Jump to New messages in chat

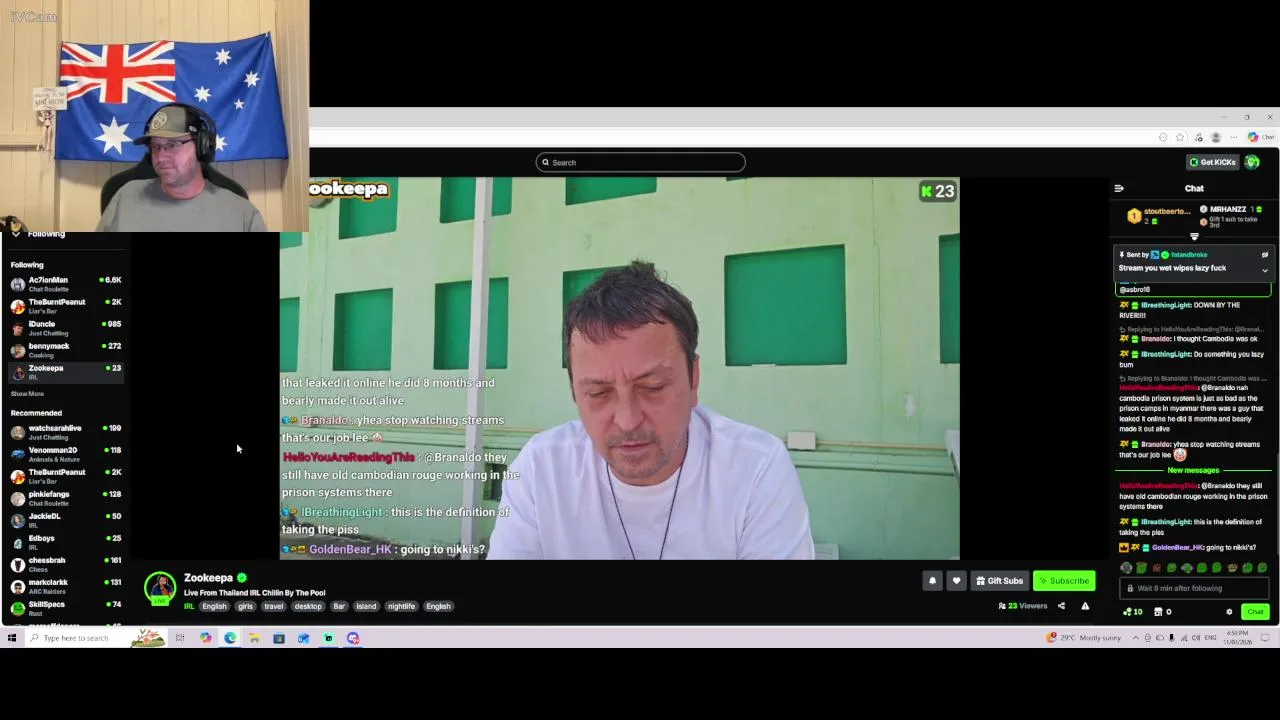point(1193,470)
